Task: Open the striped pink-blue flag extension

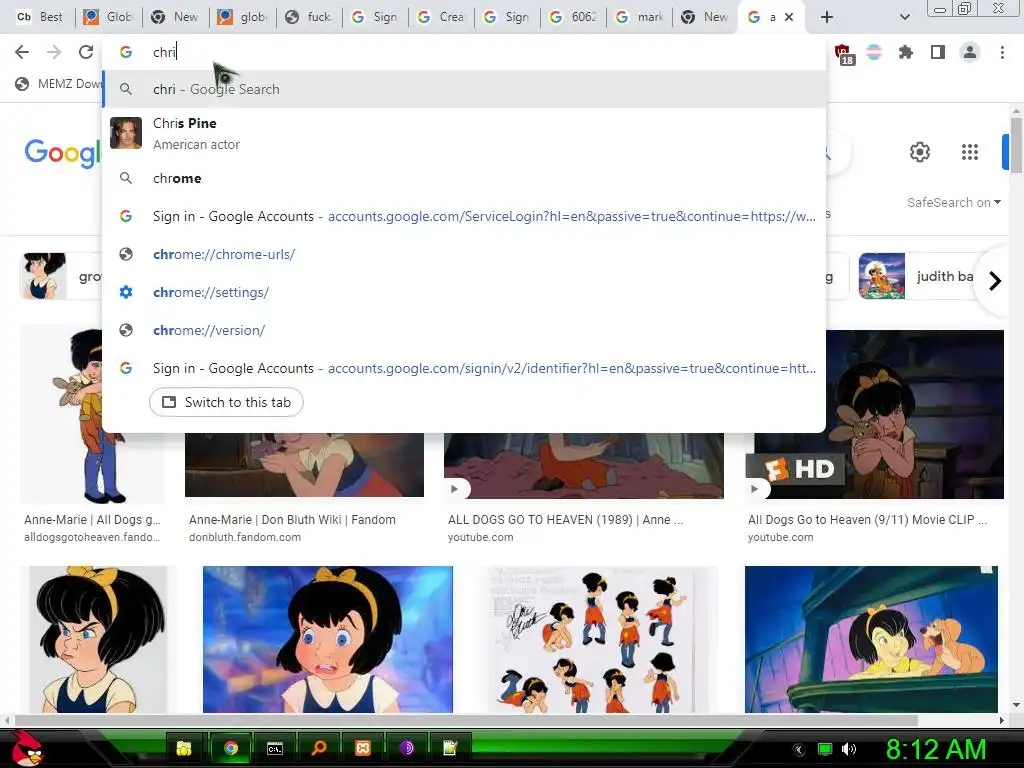Action: point(874,52)
